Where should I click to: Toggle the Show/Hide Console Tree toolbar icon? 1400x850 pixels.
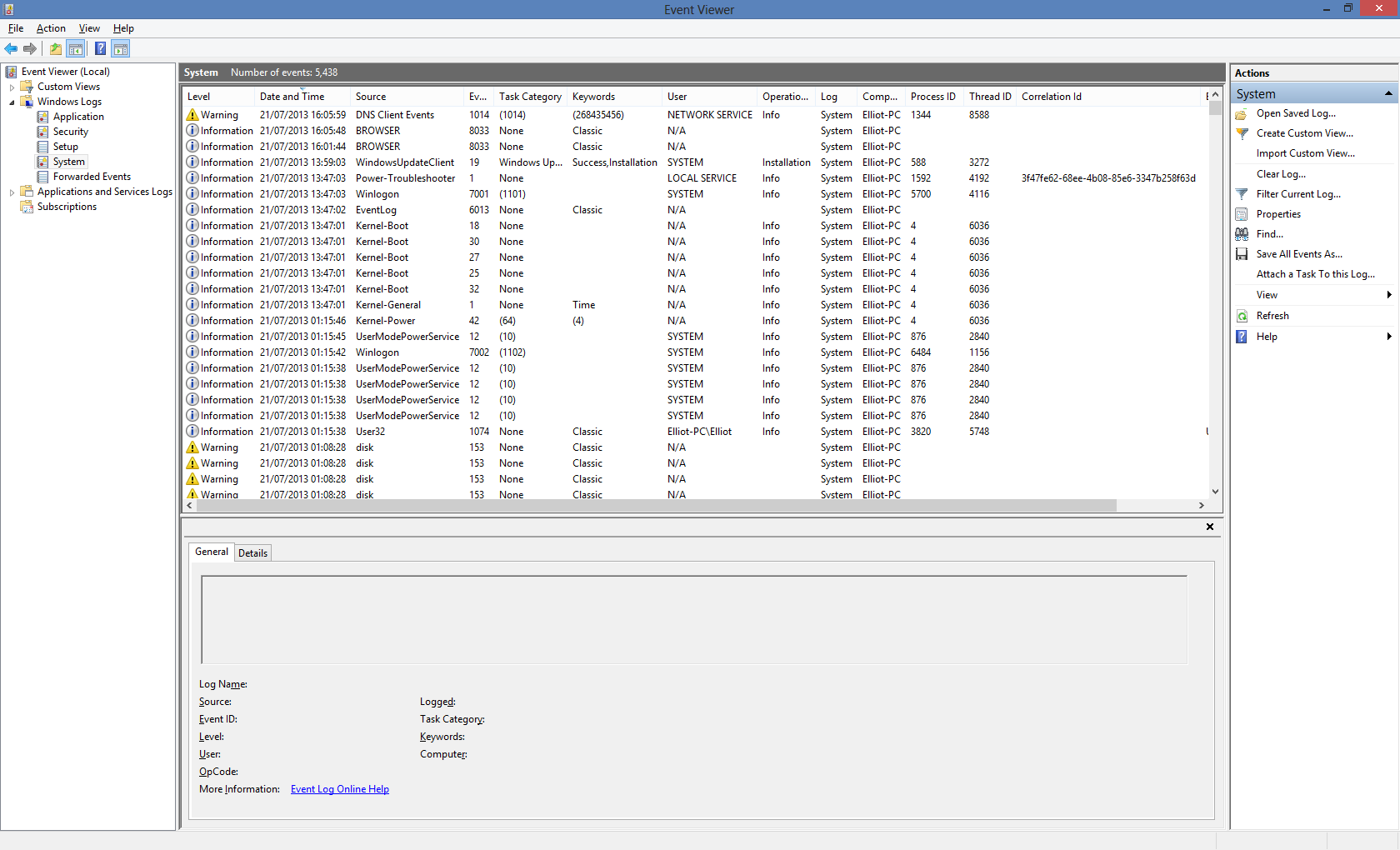click(76, 48)
